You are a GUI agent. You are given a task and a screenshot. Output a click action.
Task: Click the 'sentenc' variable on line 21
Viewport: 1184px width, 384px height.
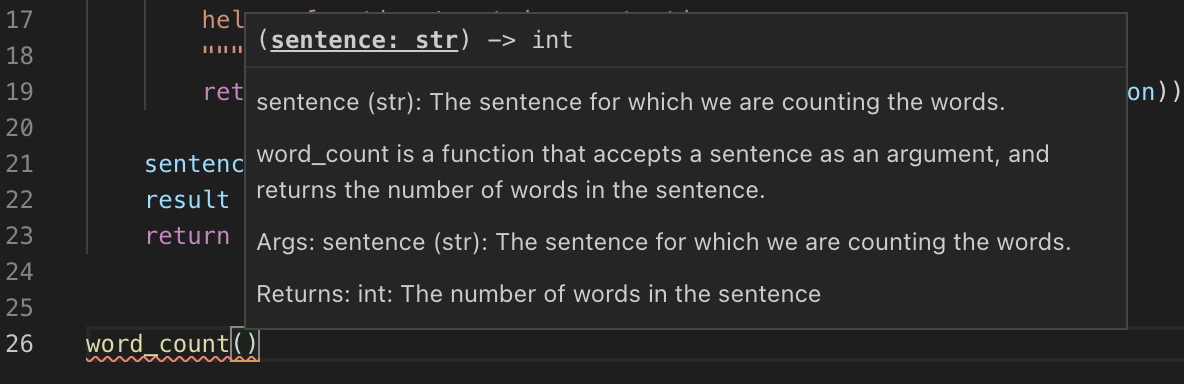click(194, 164)
